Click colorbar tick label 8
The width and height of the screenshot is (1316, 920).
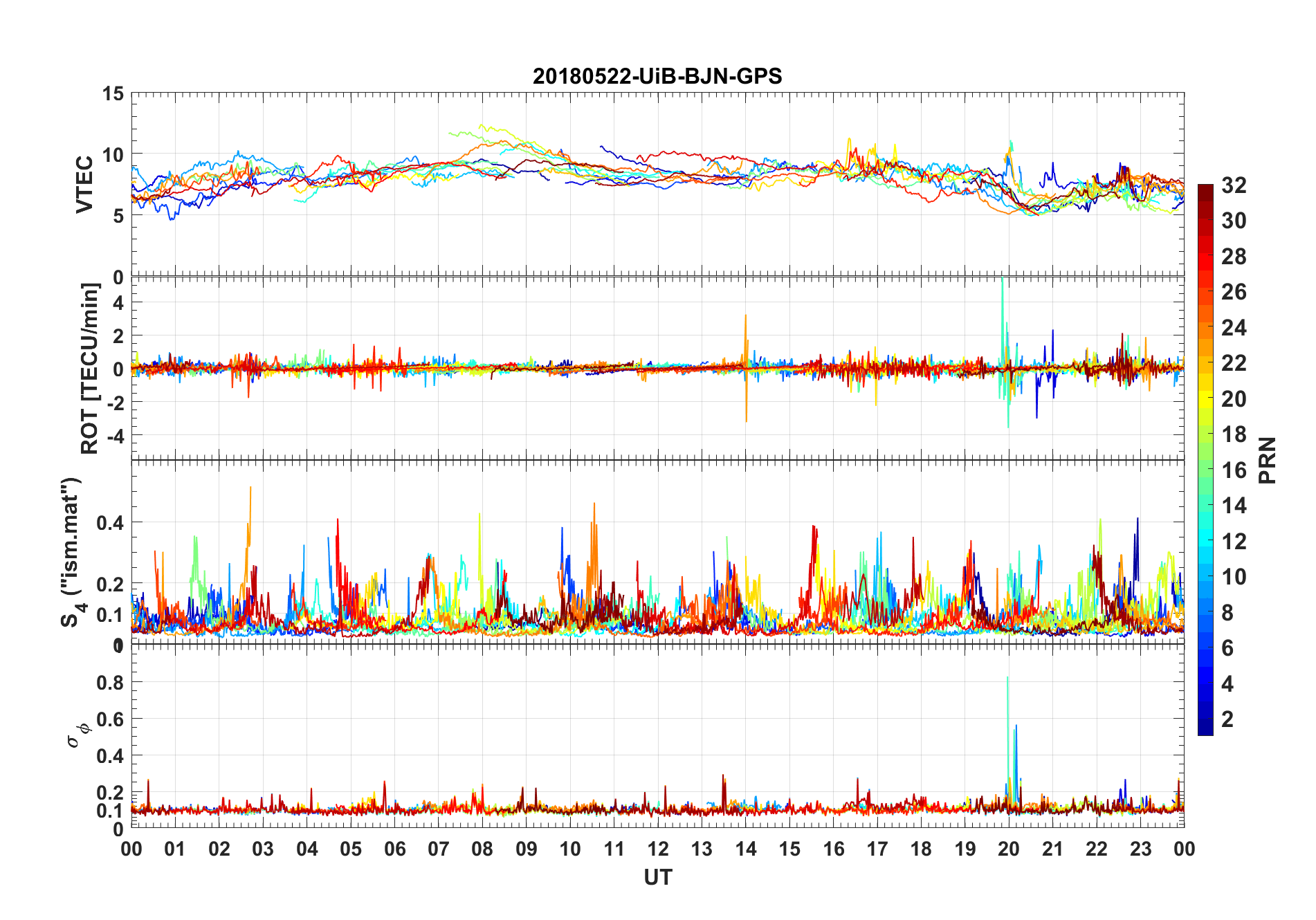[x=1227, y=612]
